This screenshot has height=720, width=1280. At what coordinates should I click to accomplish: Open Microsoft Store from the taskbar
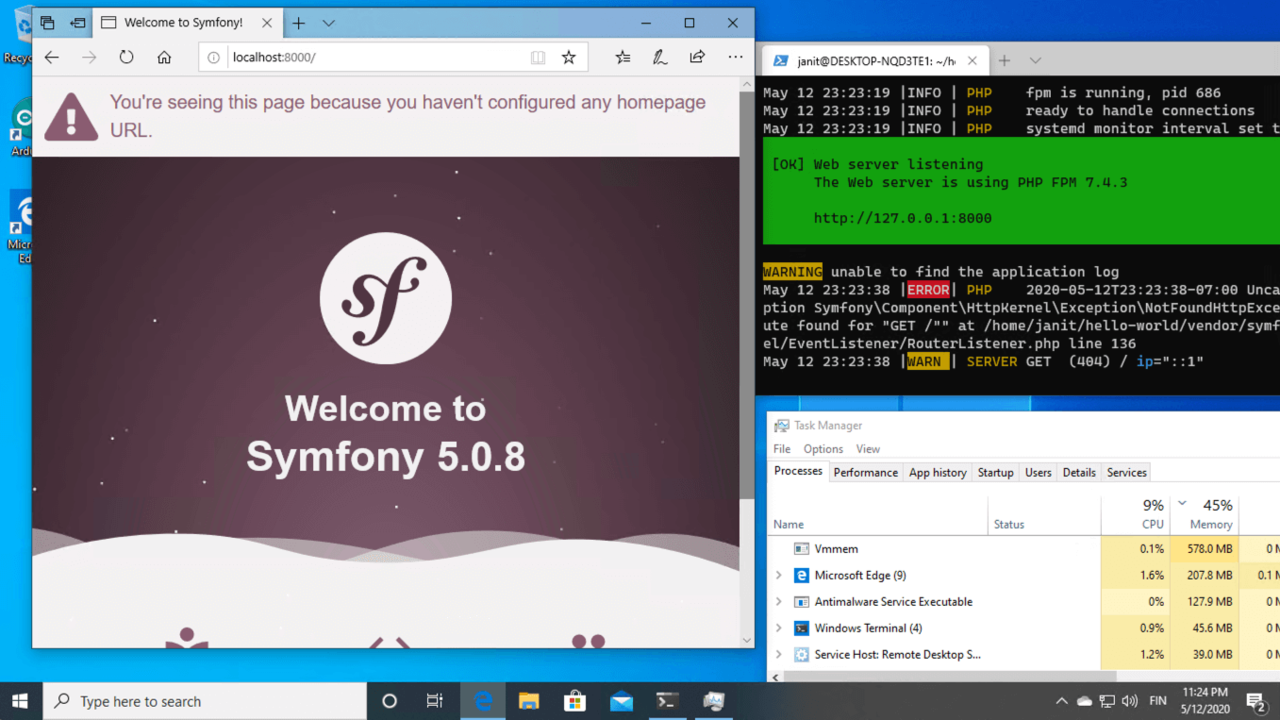tap(575, 701)
